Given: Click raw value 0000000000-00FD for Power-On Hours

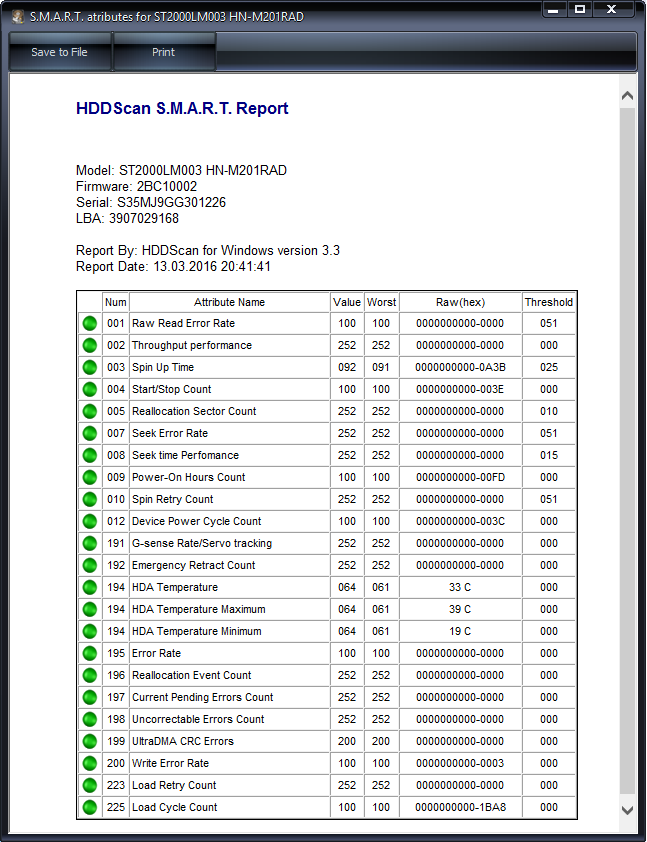Looking at the screenshot, I should tap(460, 477).
